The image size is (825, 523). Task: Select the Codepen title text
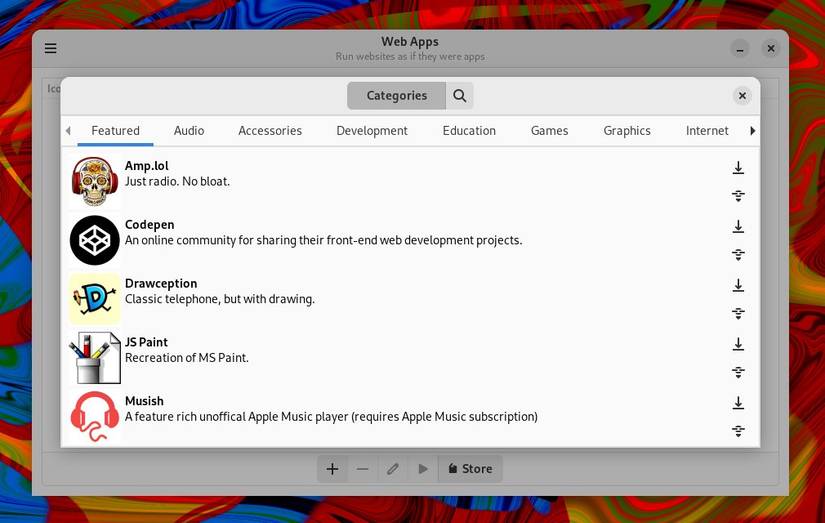click(x=149, y=225)
